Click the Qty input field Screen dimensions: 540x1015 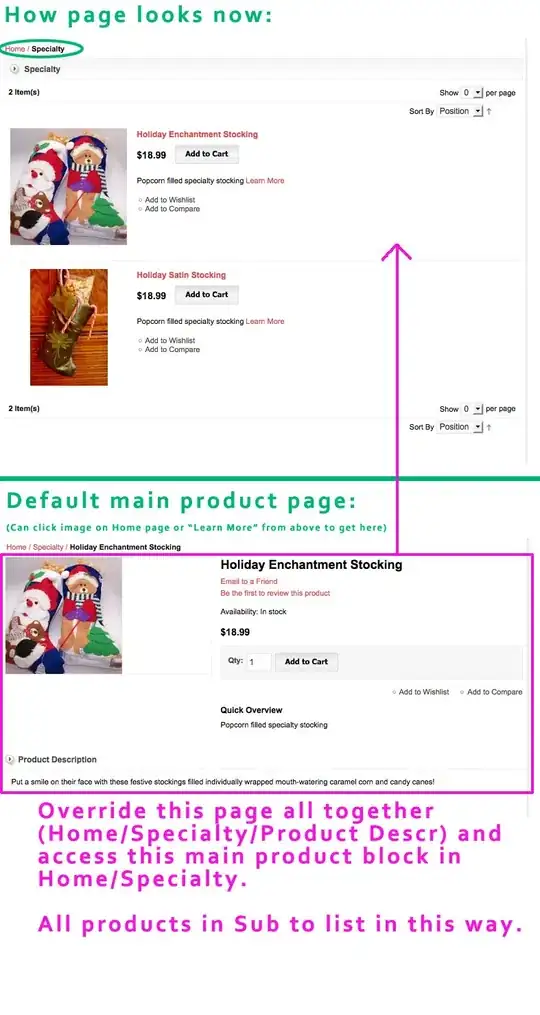(x=258, y=662)
